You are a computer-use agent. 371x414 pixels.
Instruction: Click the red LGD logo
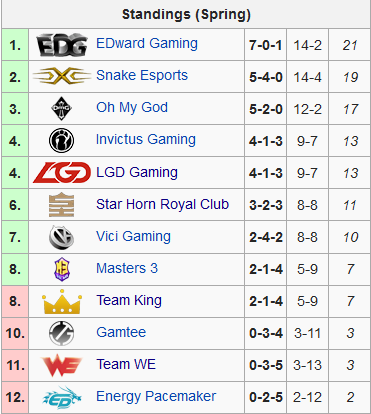point(62,172)
